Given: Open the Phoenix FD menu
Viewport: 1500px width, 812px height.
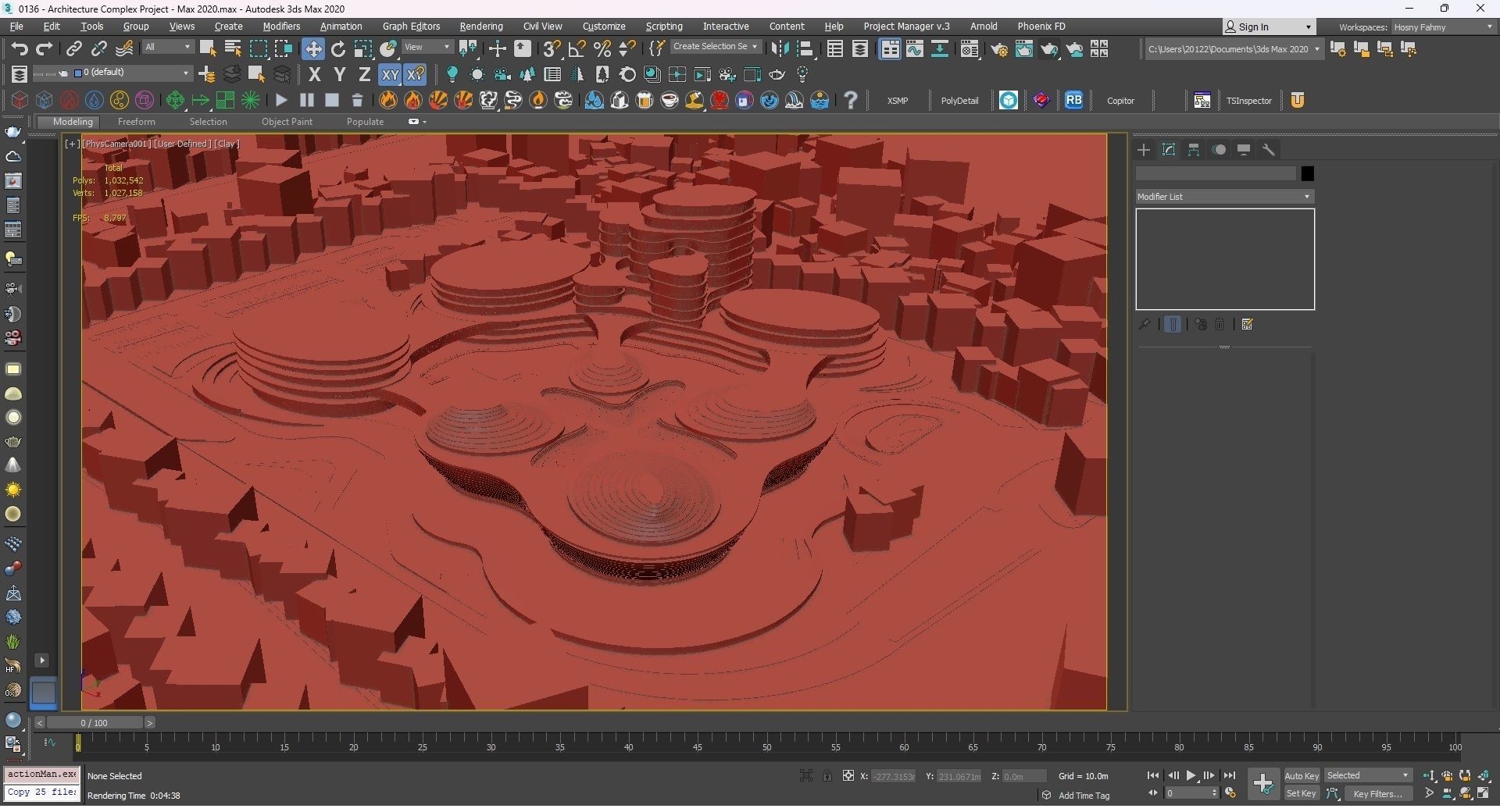Looking at the screenshot, I should 1041,27.
